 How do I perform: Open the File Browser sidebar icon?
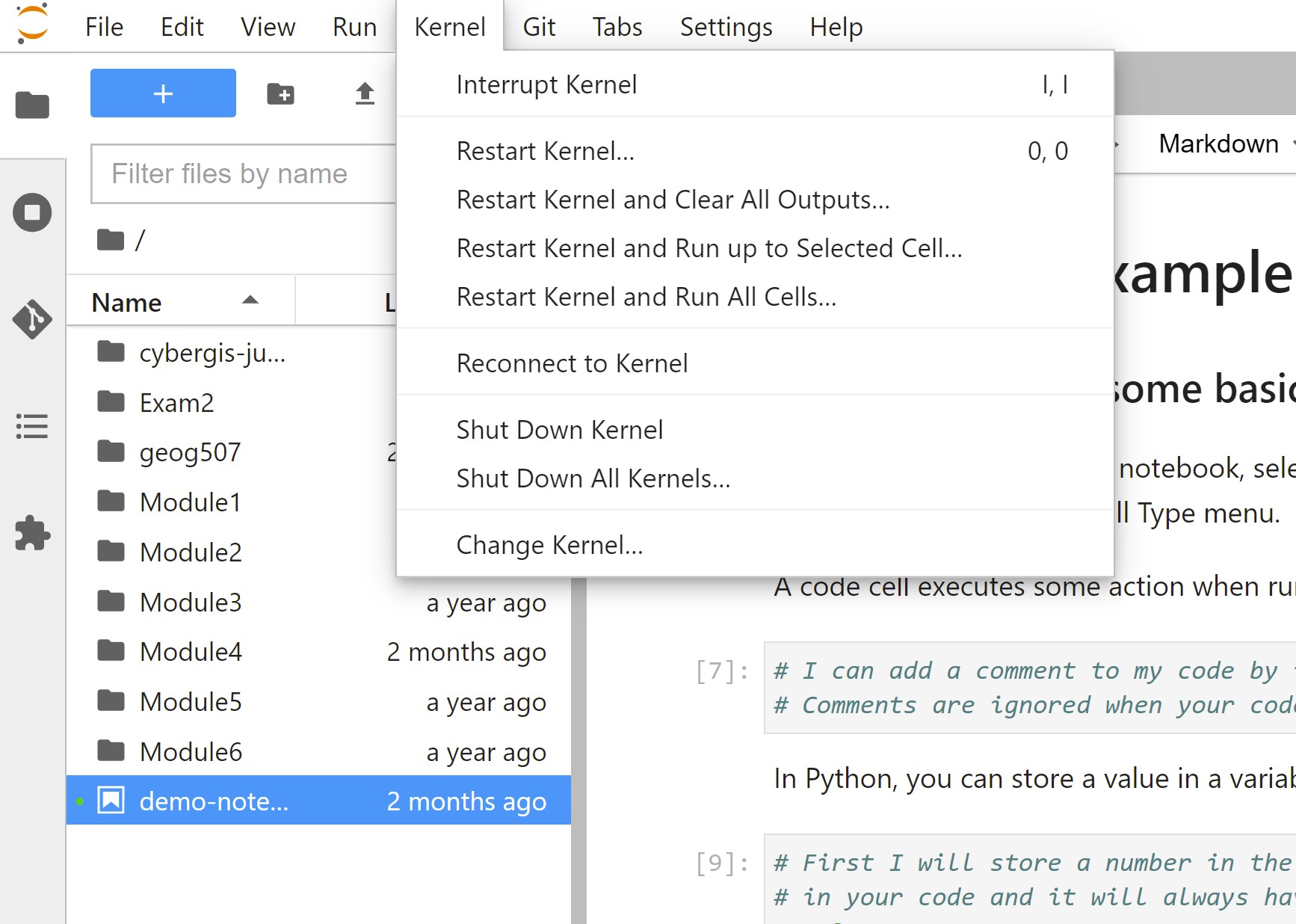tap(32, 105)
